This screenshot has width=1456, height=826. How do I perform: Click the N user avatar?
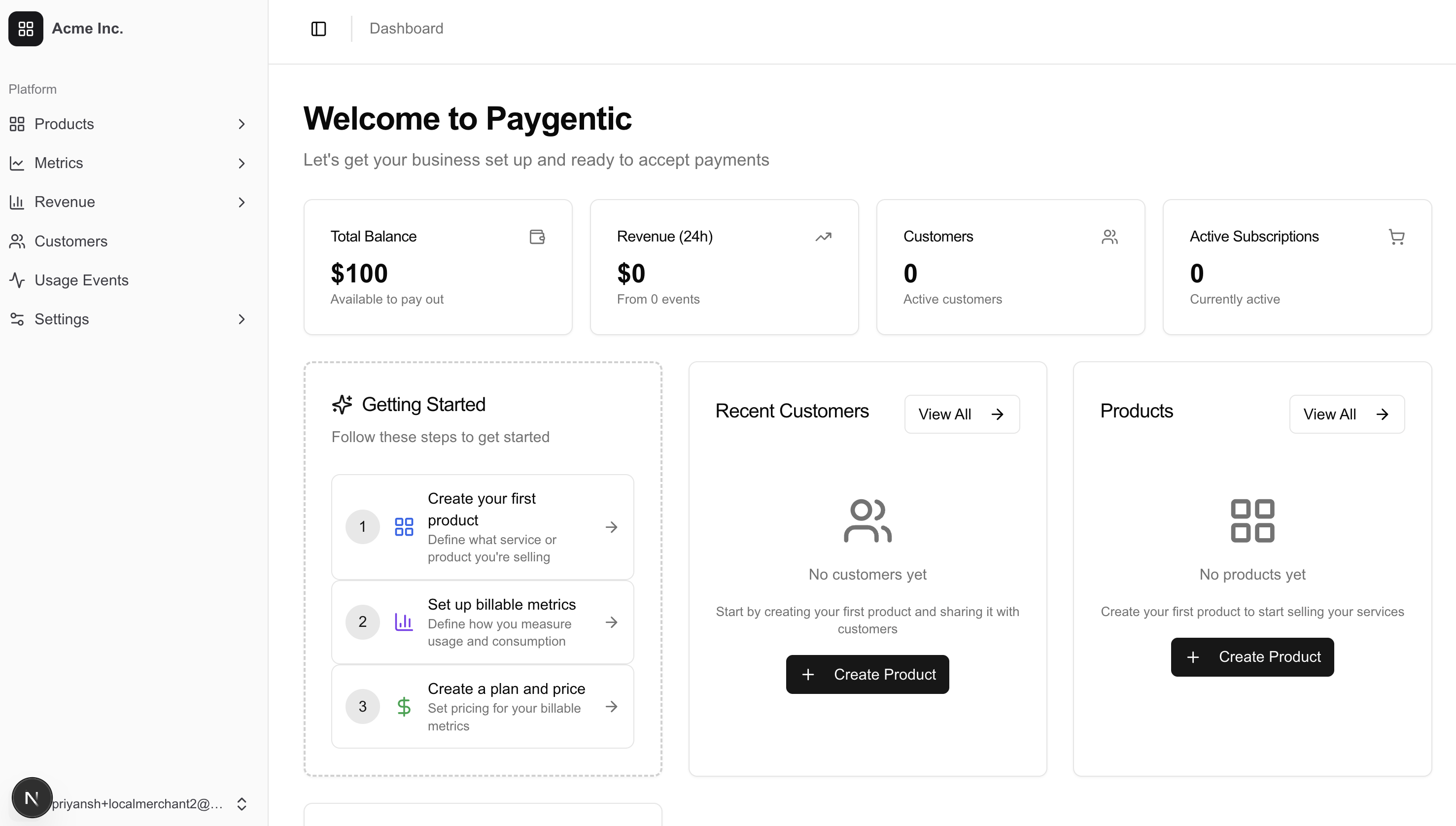coord(32,797)
